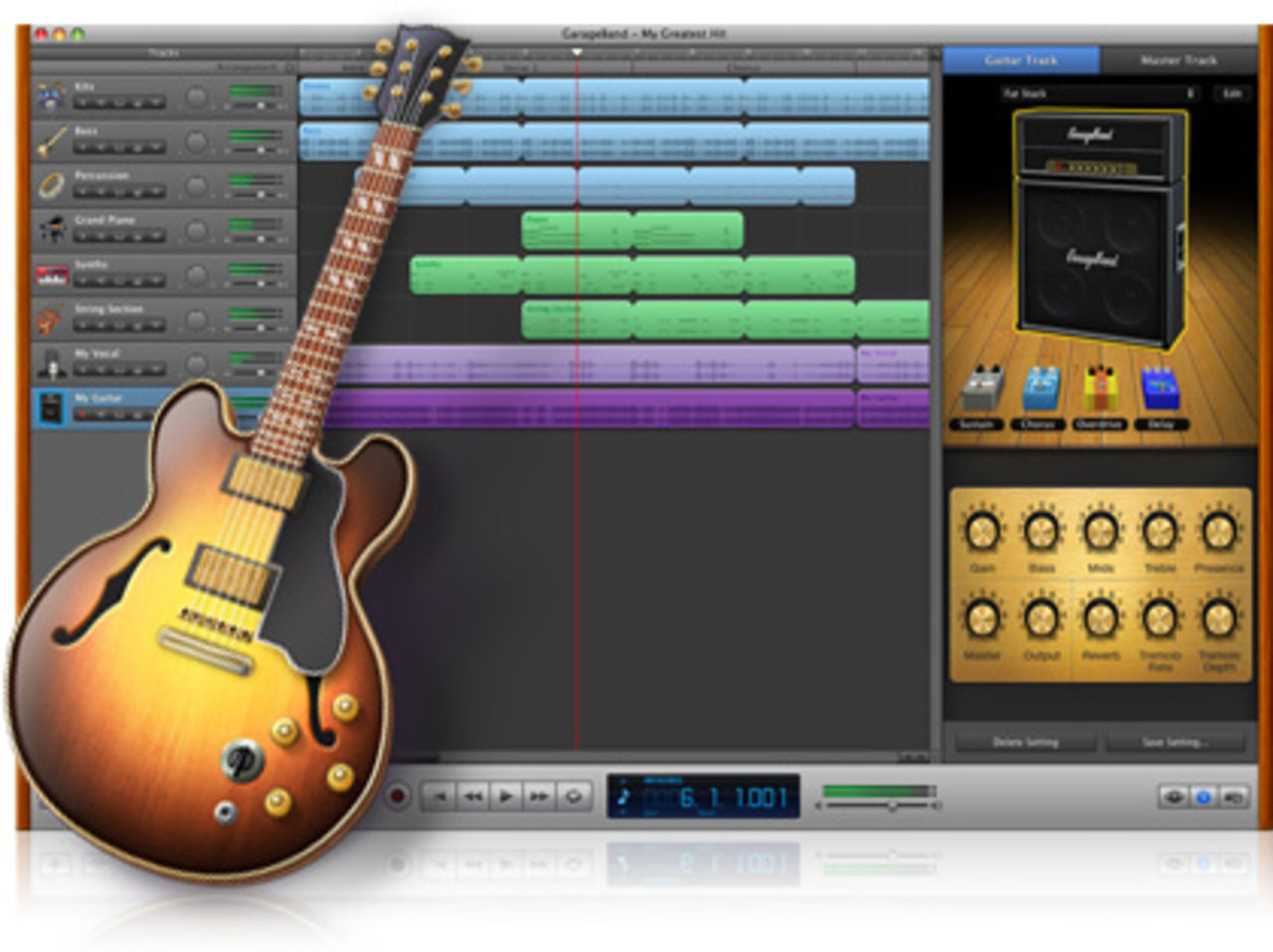This screenshot has height=952, width=1273.
Task: Enable cycle region playback
Action: tap(574, 795)
